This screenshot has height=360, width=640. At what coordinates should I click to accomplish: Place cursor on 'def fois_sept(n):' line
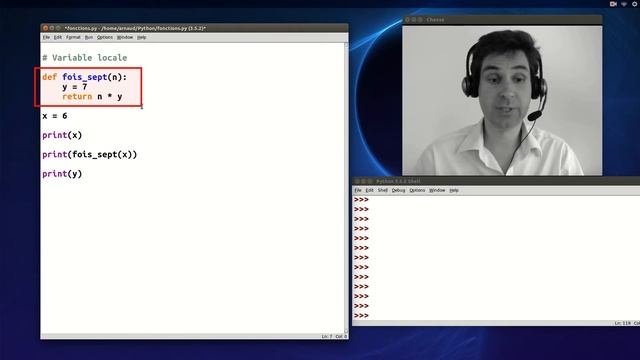click(84, 77)
